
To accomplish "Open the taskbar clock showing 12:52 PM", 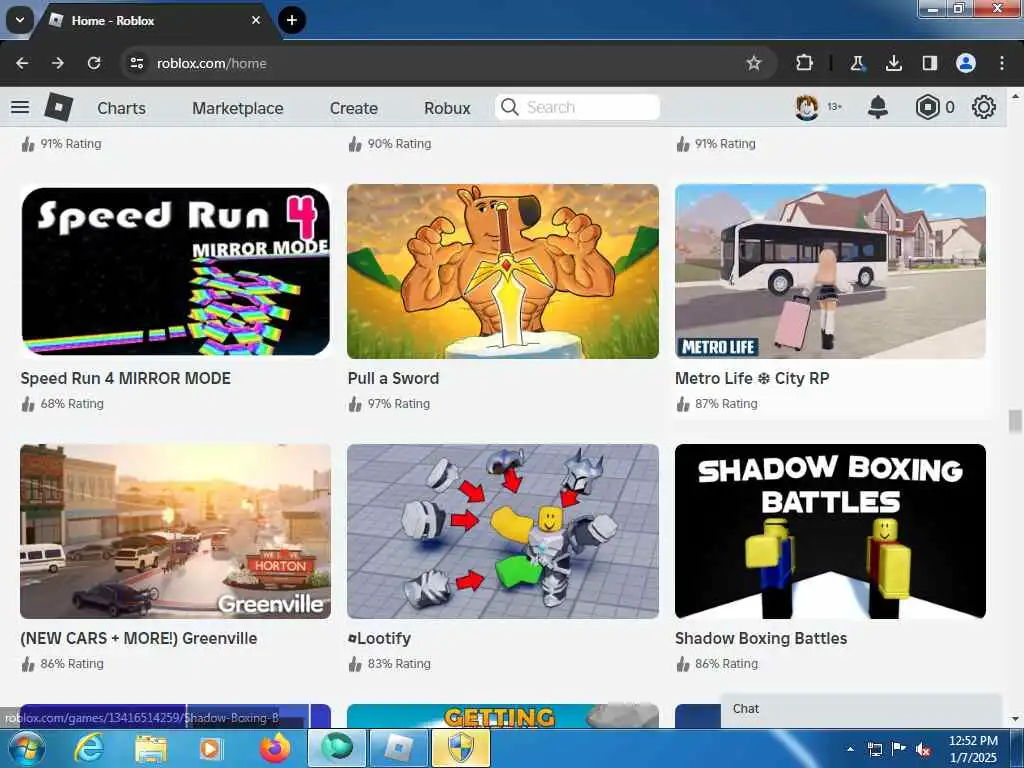I will tap(973, 749).
